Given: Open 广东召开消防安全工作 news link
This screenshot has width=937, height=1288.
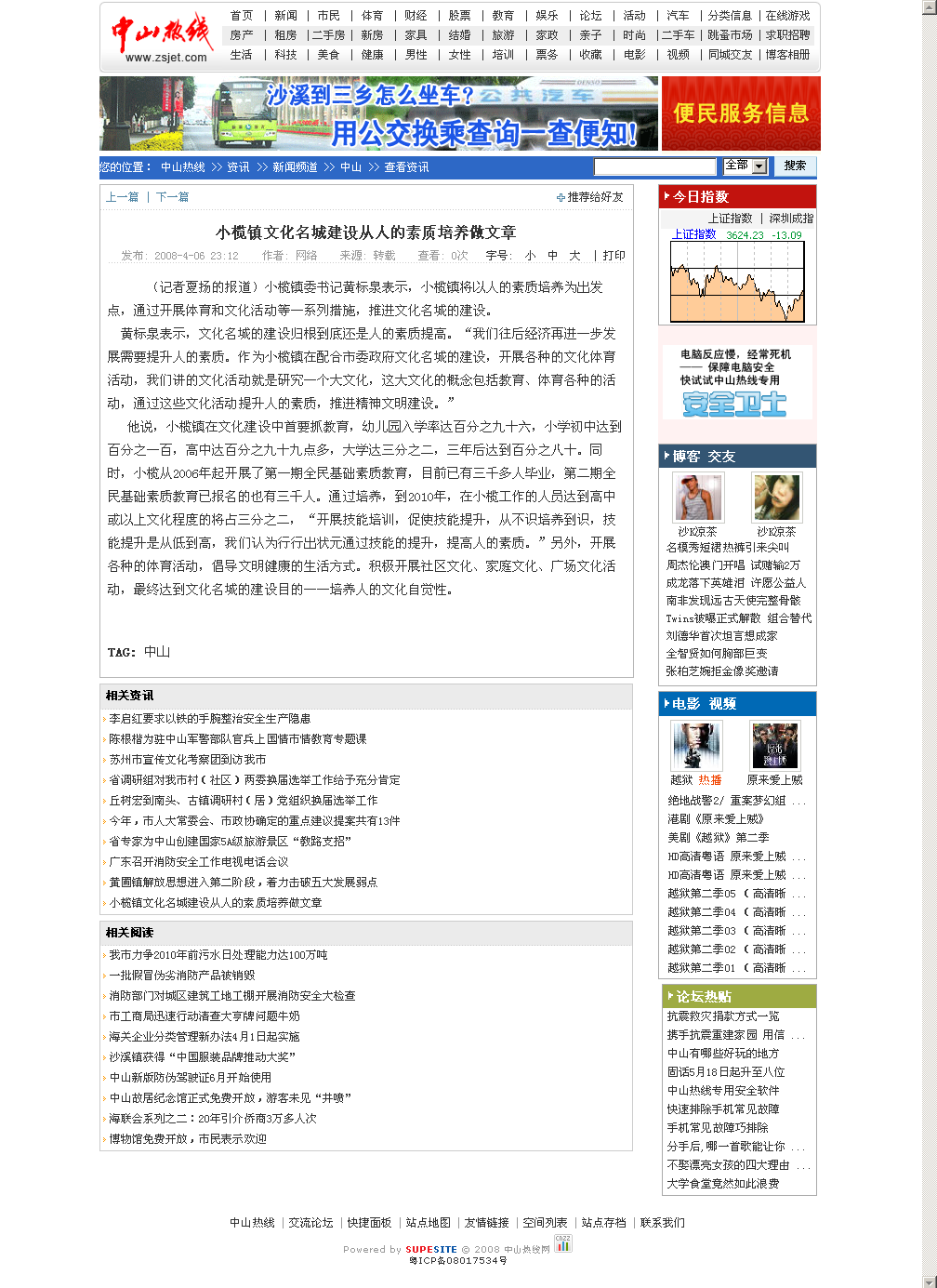Looking at the screenshot, I should 199,862.
